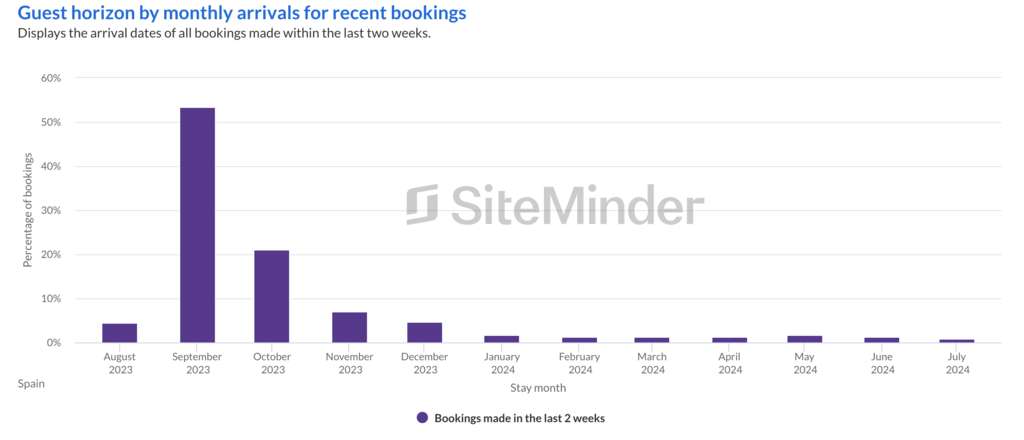The height and width of the screenshot is (440, 1024).
Task: Click the SiteMinder watermark text
Action: (x=577, y=206)
